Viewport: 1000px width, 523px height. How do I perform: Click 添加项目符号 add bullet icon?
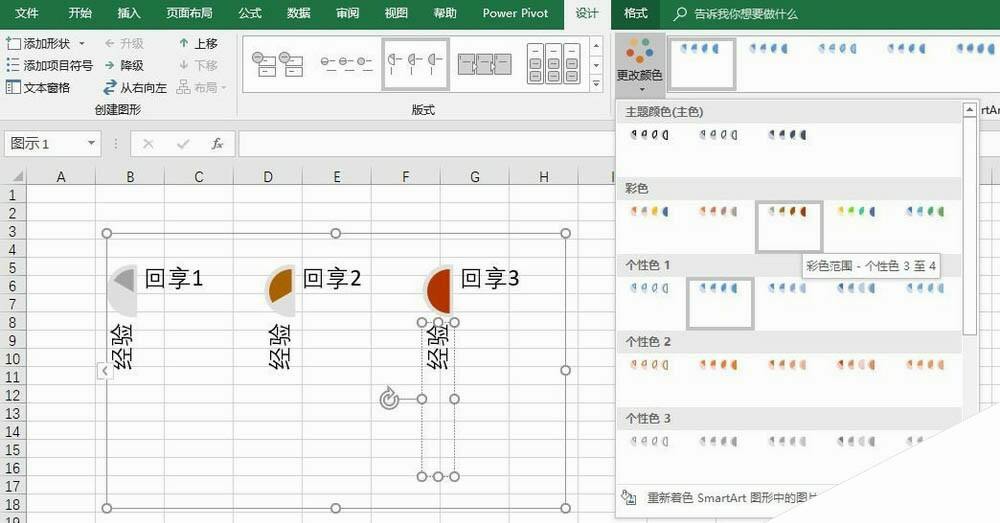13,65
